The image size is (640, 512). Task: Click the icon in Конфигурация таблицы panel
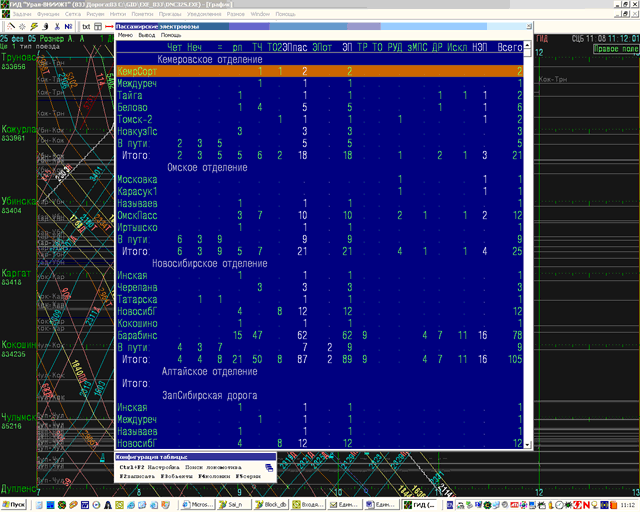click(270, 467)
